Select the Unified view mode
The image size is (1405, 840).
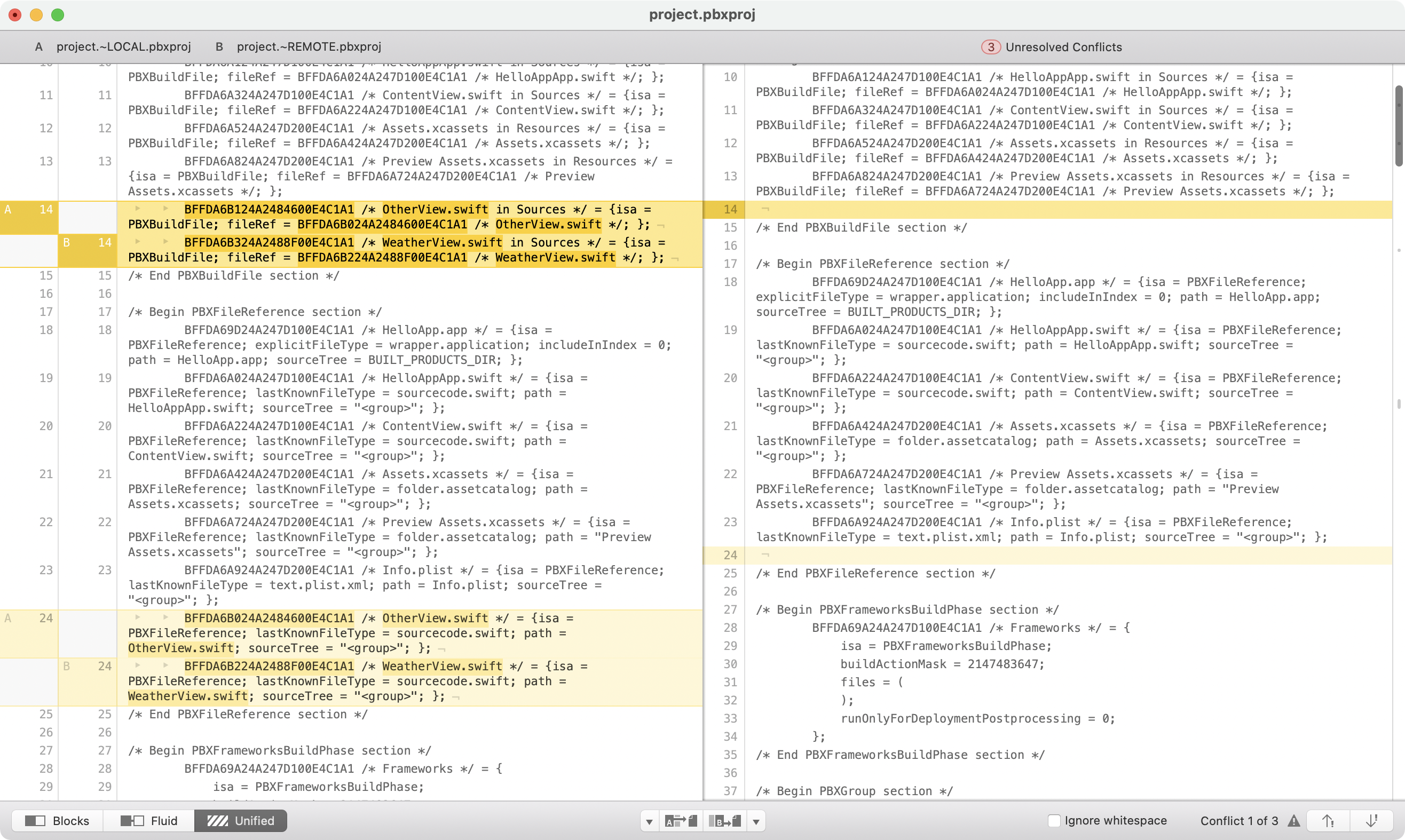coord(241,820)
